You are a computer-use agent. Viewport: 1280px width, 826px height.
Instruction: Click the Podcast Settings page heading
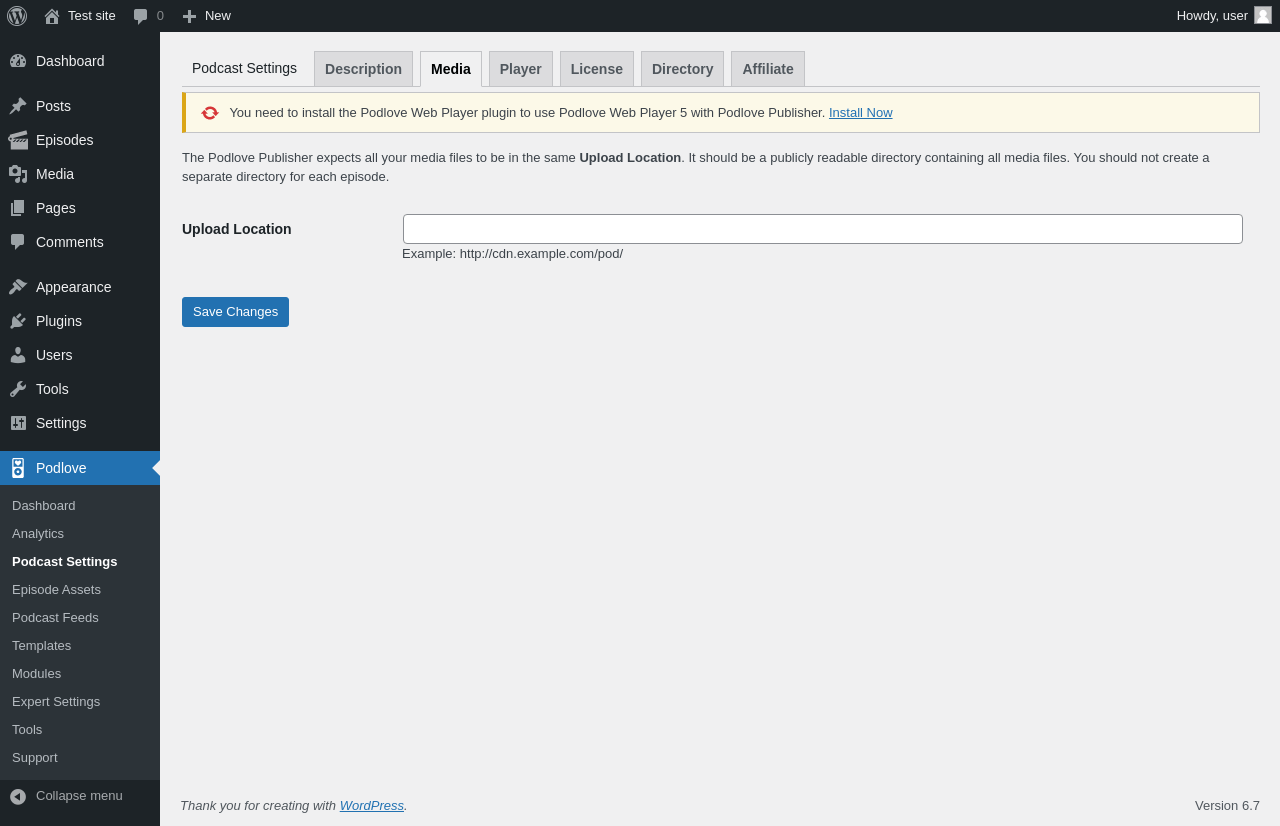click(244, 68)
